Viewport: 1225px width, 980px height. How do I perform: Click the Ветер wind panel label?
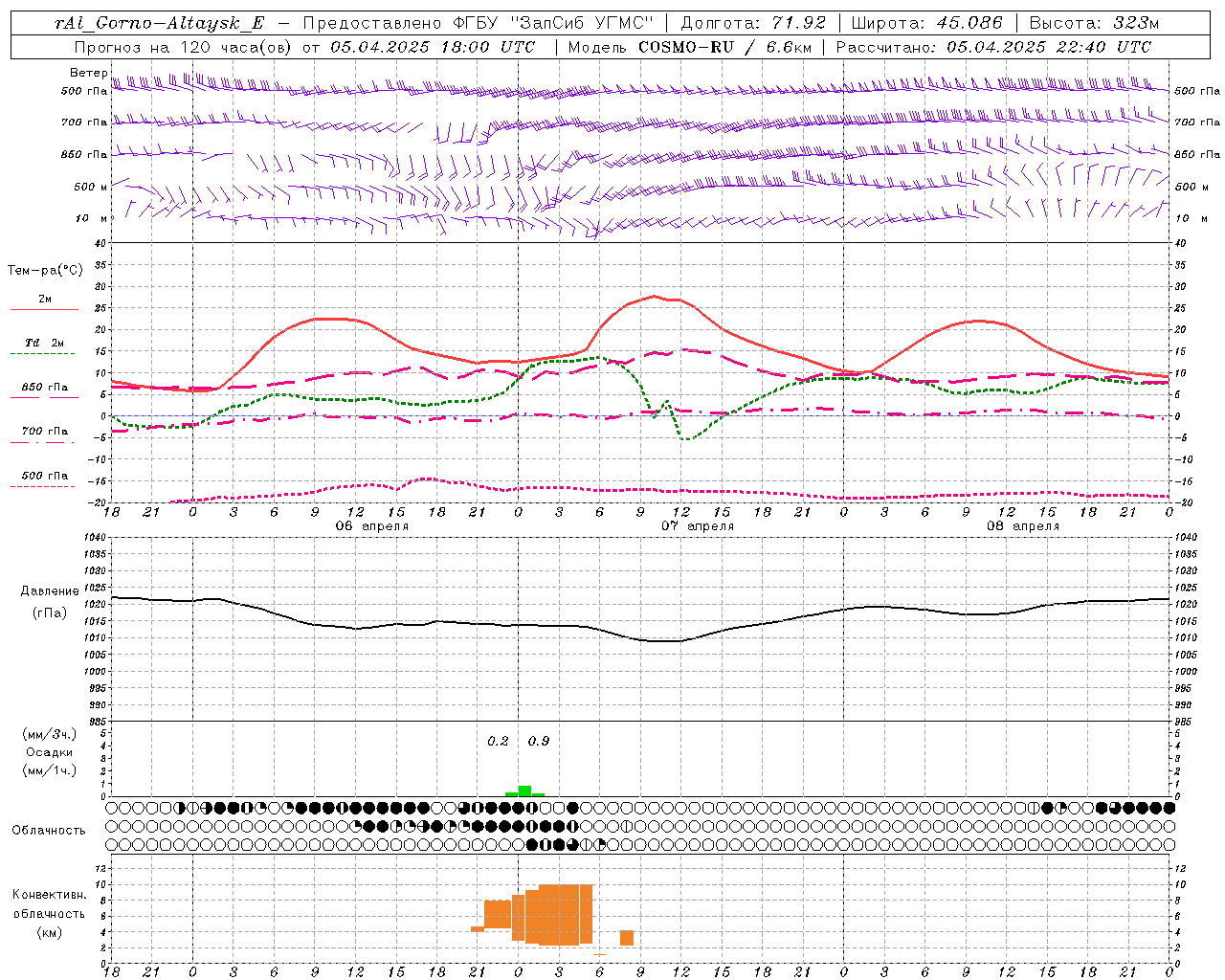[88, 73]
